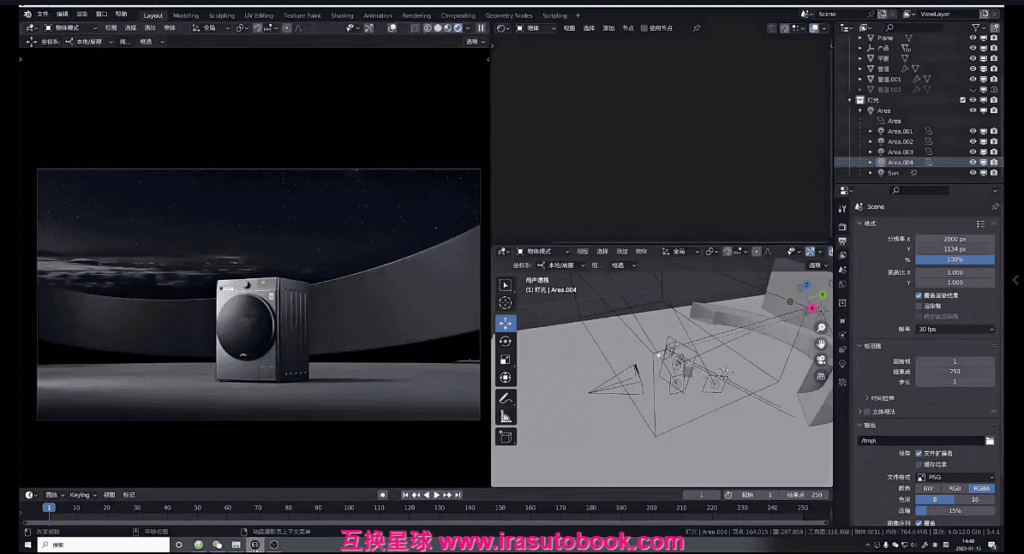Toggle the 文件扩展名 checkbox
1024x554 pixels.
pyautogui.click(x=919, y=453)
